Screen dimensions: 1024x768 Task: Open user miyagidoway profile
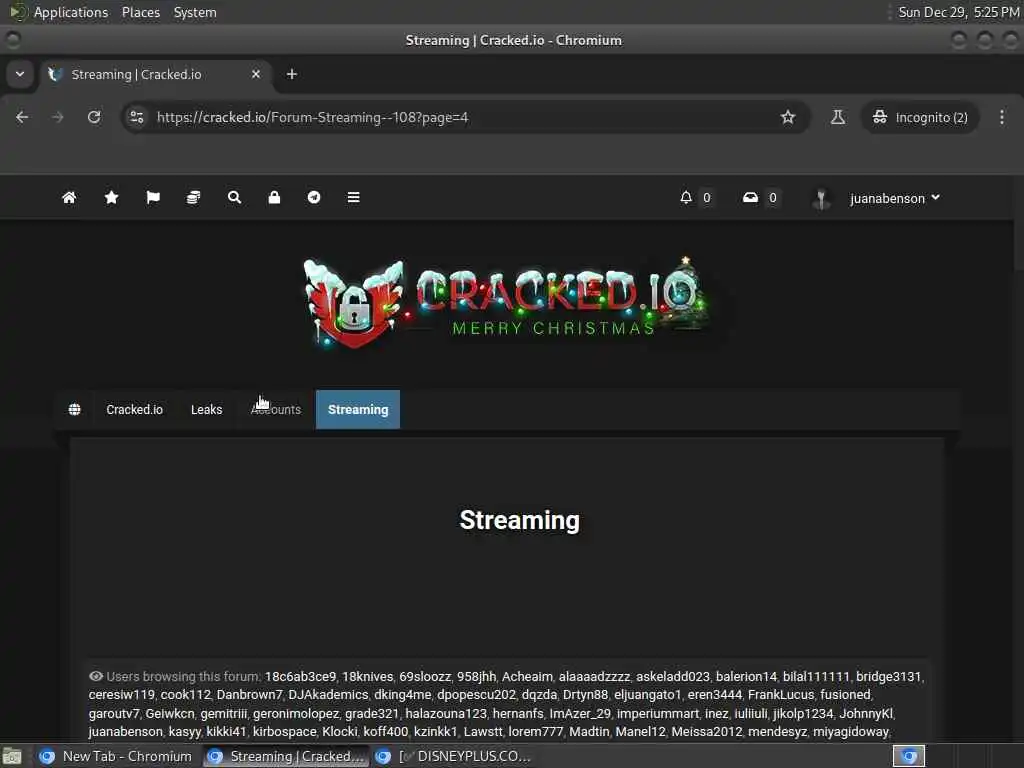click(850, 731)
